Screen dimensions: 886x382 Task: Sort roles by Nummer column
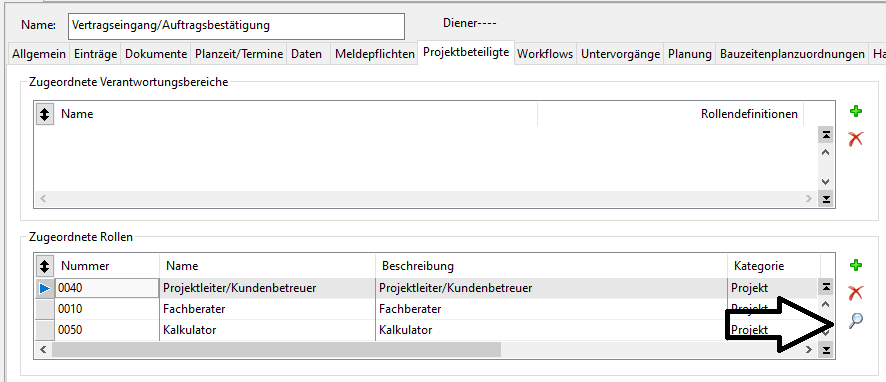pyautogui.click(x=107, y=266)
